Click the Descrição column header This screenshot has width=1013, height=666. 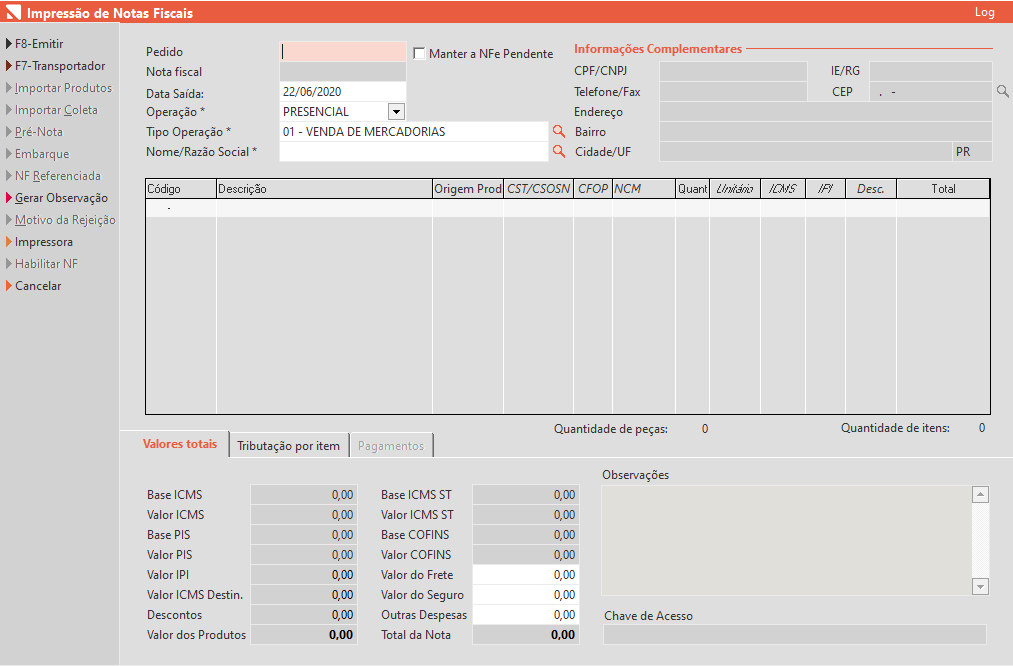click(x=324, y=189)
